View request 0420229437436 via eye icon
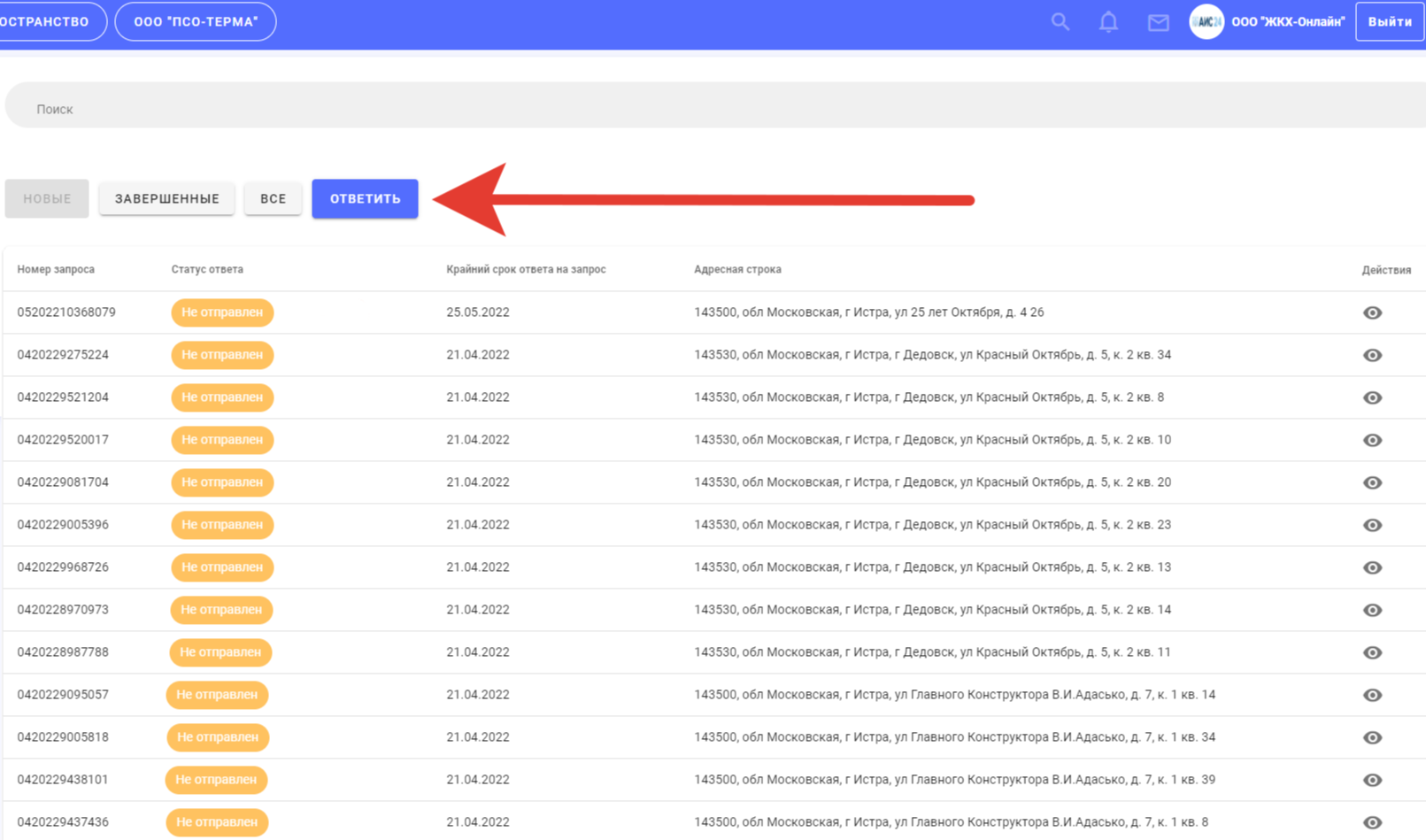 coord(1372,822)
